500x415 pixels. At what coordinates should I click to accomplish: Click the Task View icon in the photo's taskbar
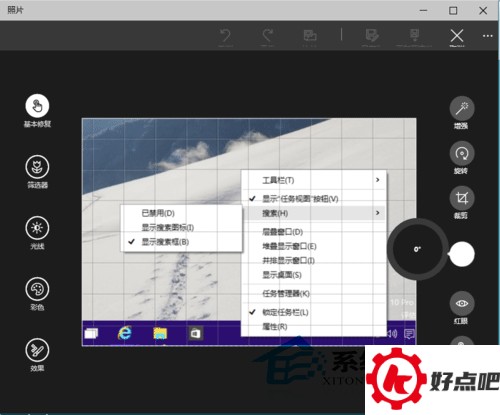[91, 333]
